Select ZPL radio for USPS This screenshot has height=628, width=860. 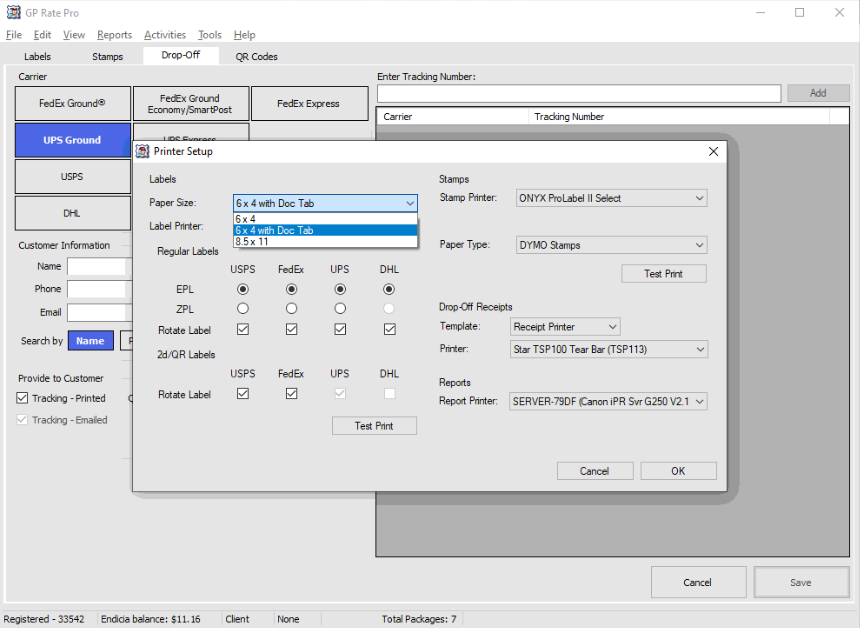click(242, 309)
